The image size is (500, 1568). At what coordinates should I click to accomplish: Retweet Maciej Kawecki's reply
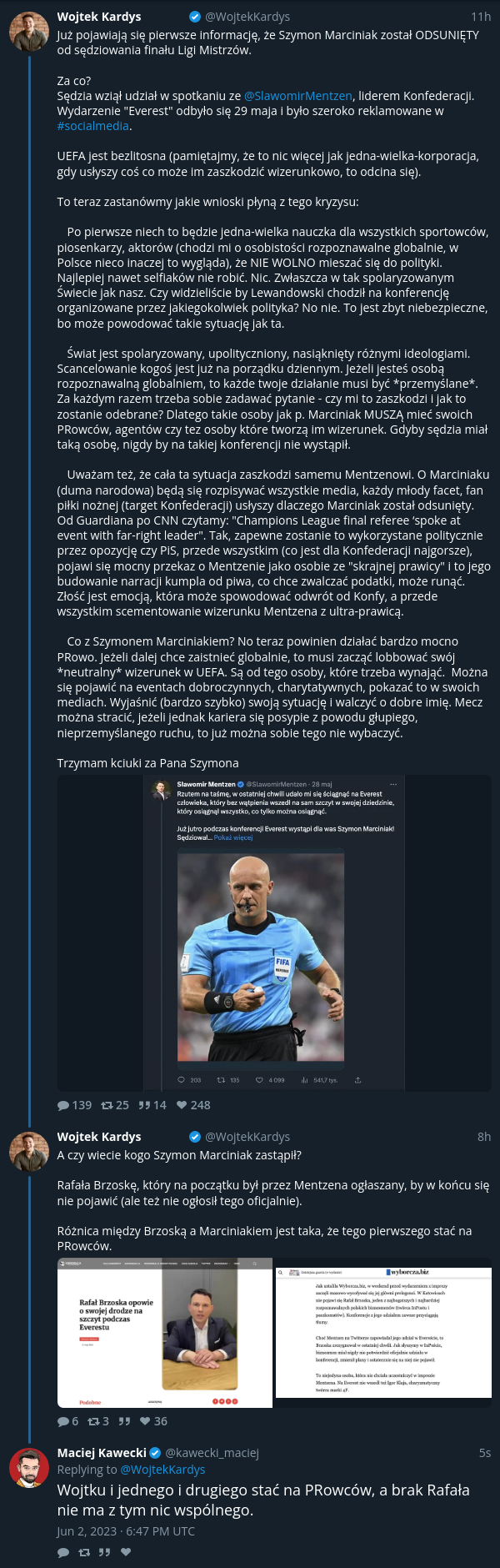click(x=84, y=1552)
